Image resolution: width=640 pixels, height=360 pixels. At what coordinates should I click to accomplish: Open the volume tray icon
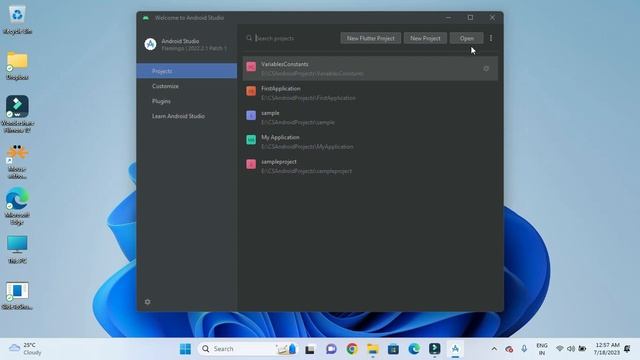pyautogui.click(x=571, y=349)
